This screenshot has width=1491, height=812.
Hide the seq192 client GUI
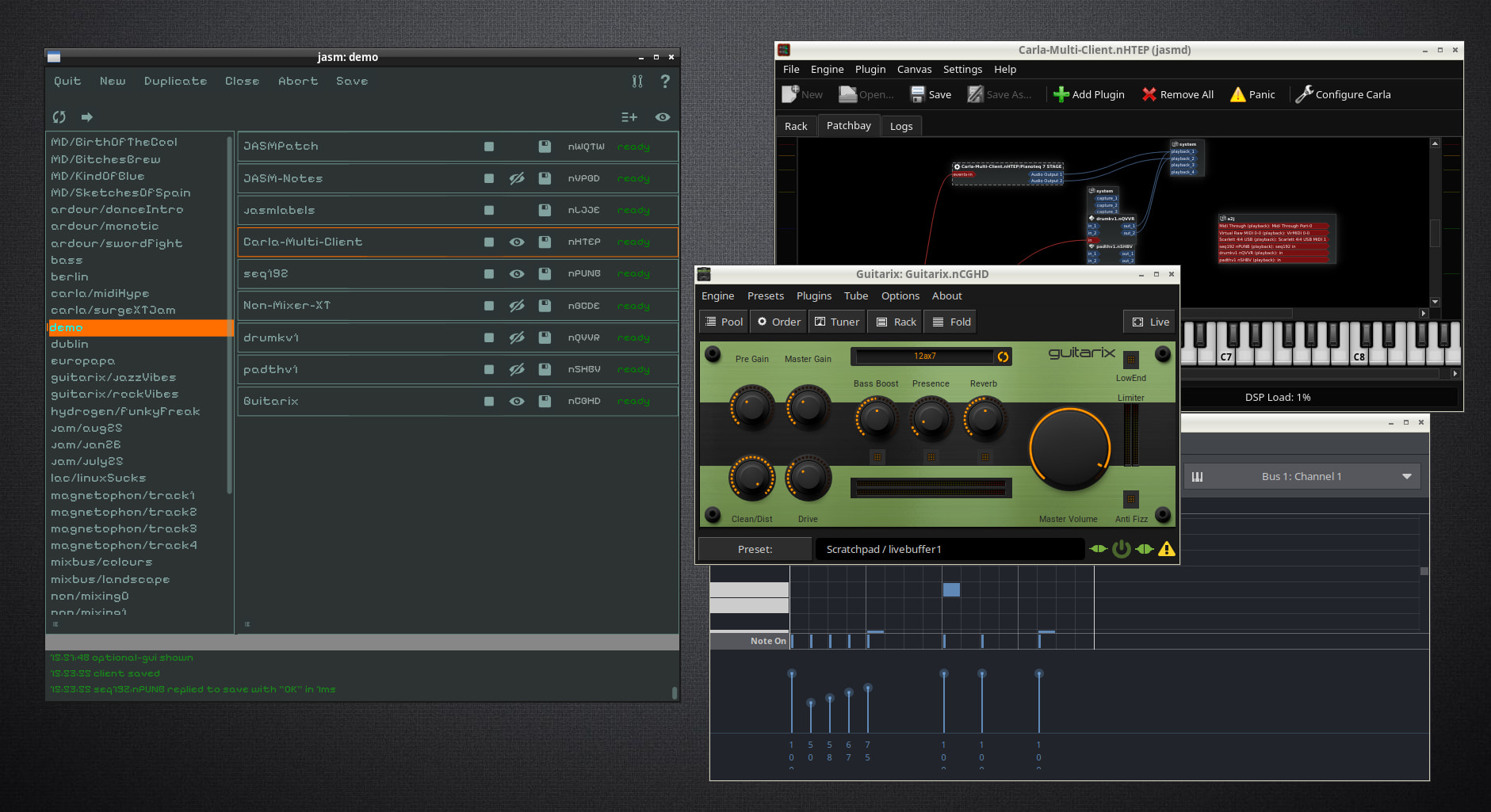point(517,273)
